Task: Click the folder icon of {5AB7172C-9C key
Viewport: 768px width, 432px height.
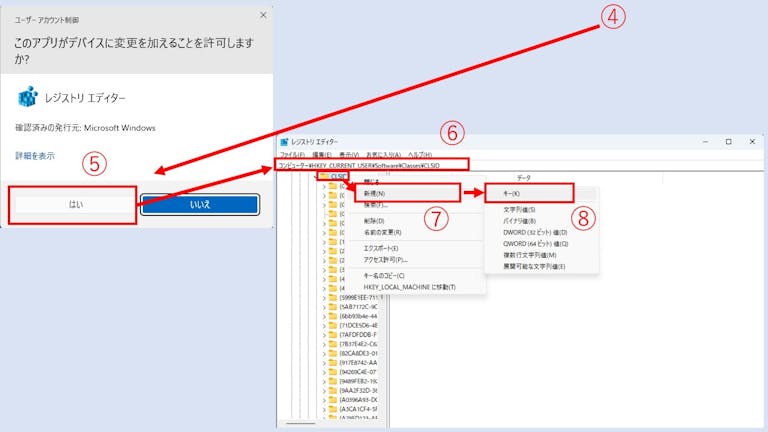Action: 333,307
